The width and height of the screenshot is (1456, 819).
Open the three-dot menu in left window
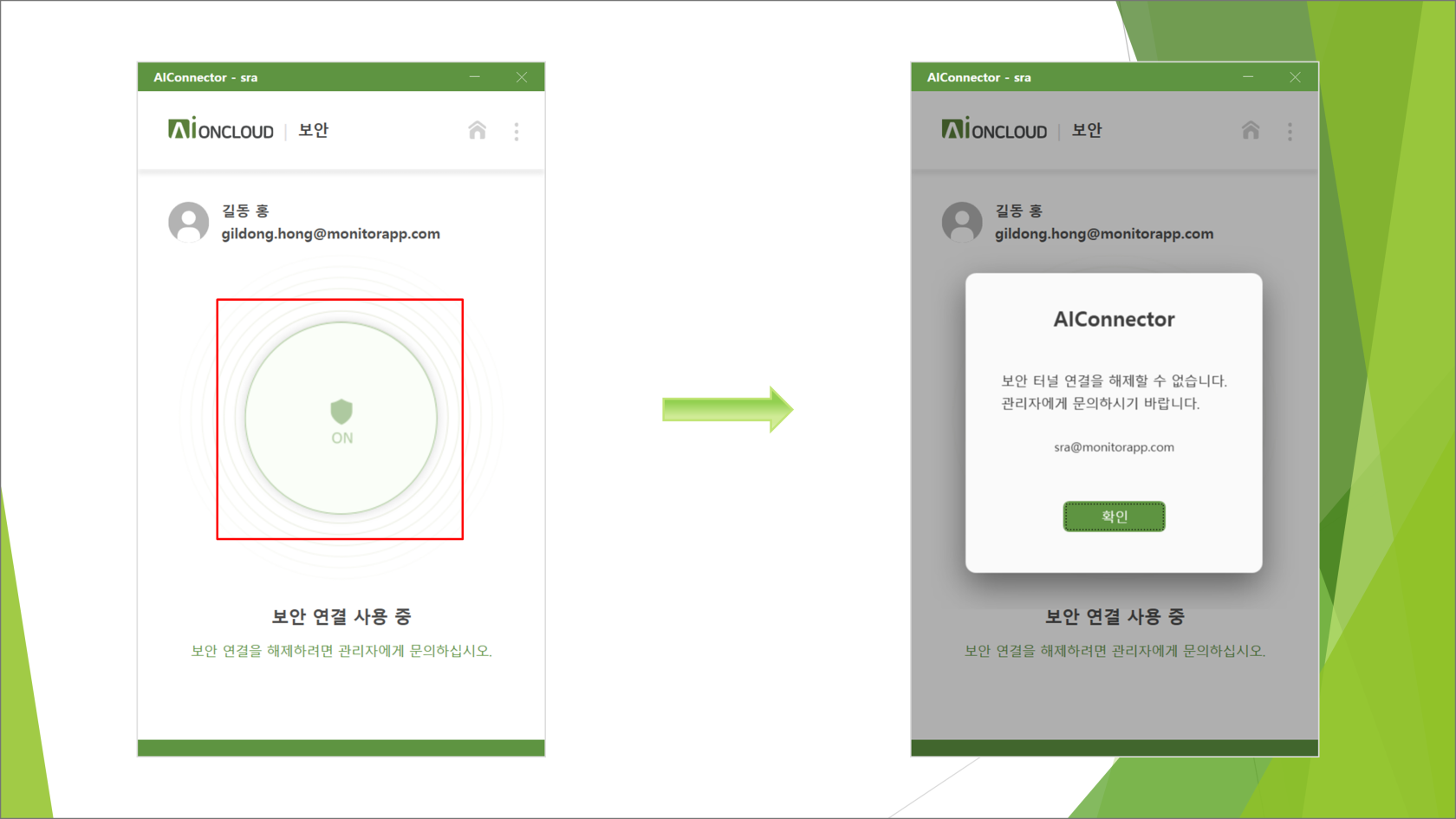[517, 132]
